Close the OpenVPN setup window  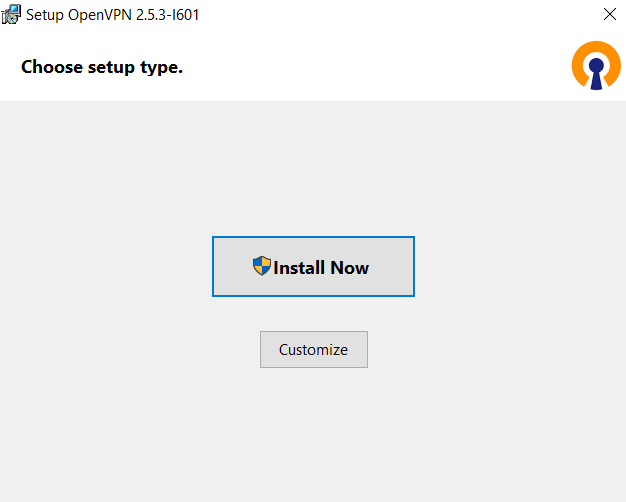609,15
